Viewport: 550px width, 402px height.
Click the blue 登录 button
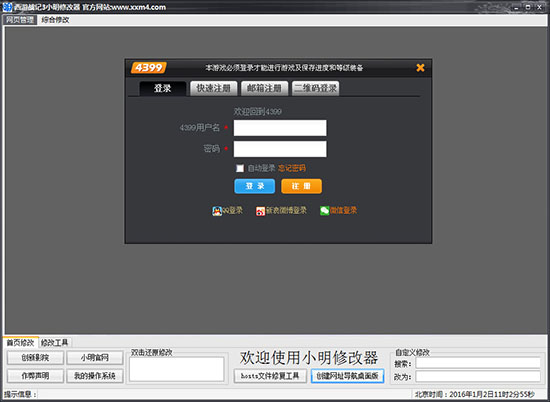[x=255, y=186]
